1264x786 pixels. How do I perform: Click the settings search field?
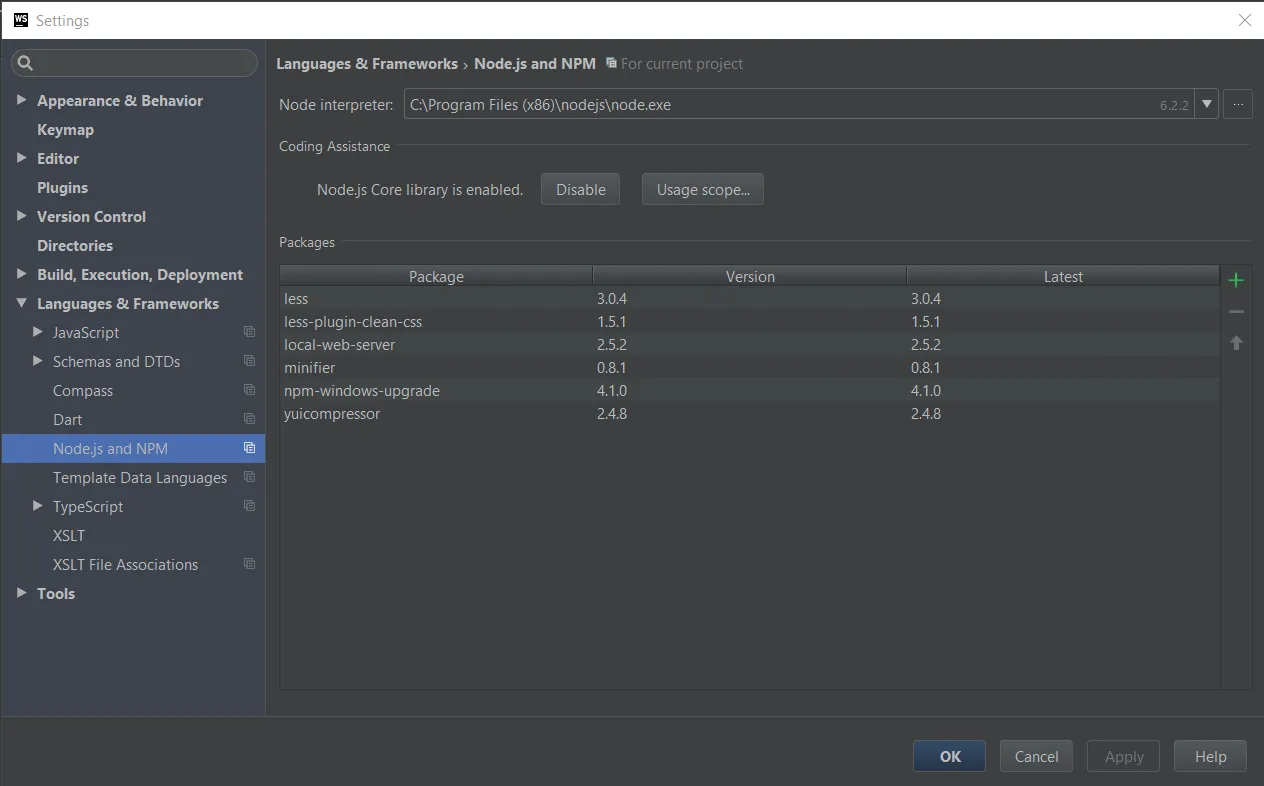pyautogui.click(x=134, y=63)
